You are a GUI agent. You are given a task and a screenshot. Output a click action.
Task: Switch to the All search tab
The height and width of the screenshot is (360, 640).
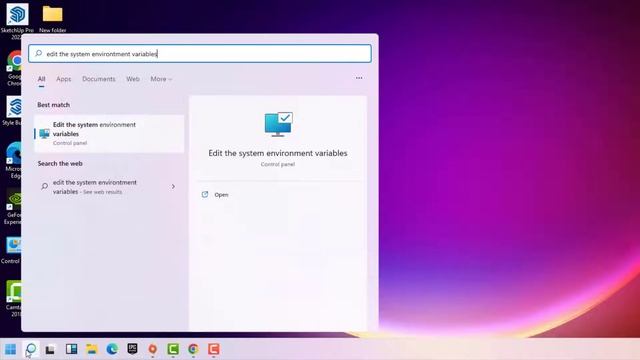click(x=42, y=79)
